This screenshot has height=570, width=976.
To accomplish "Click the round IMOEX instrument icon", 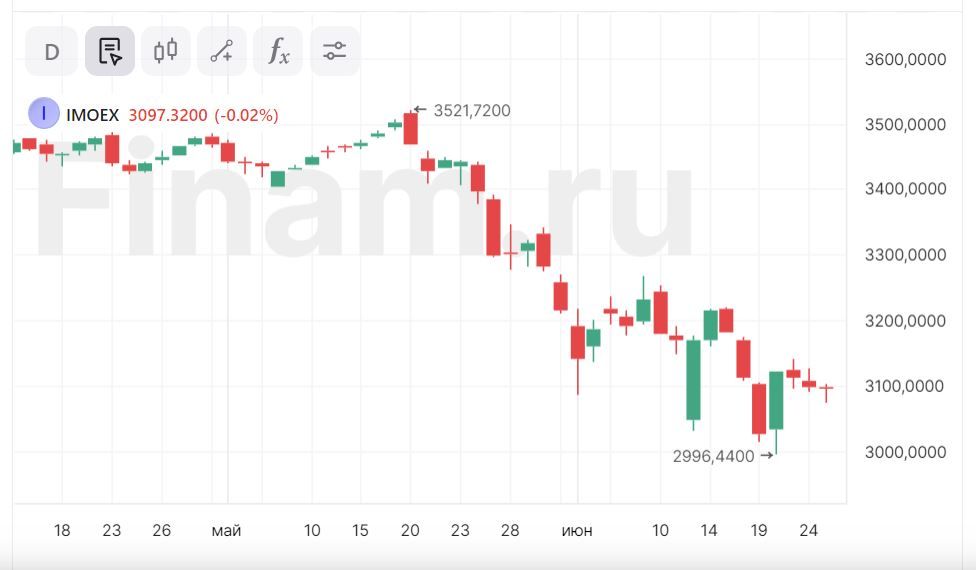I will coord(44,114).
